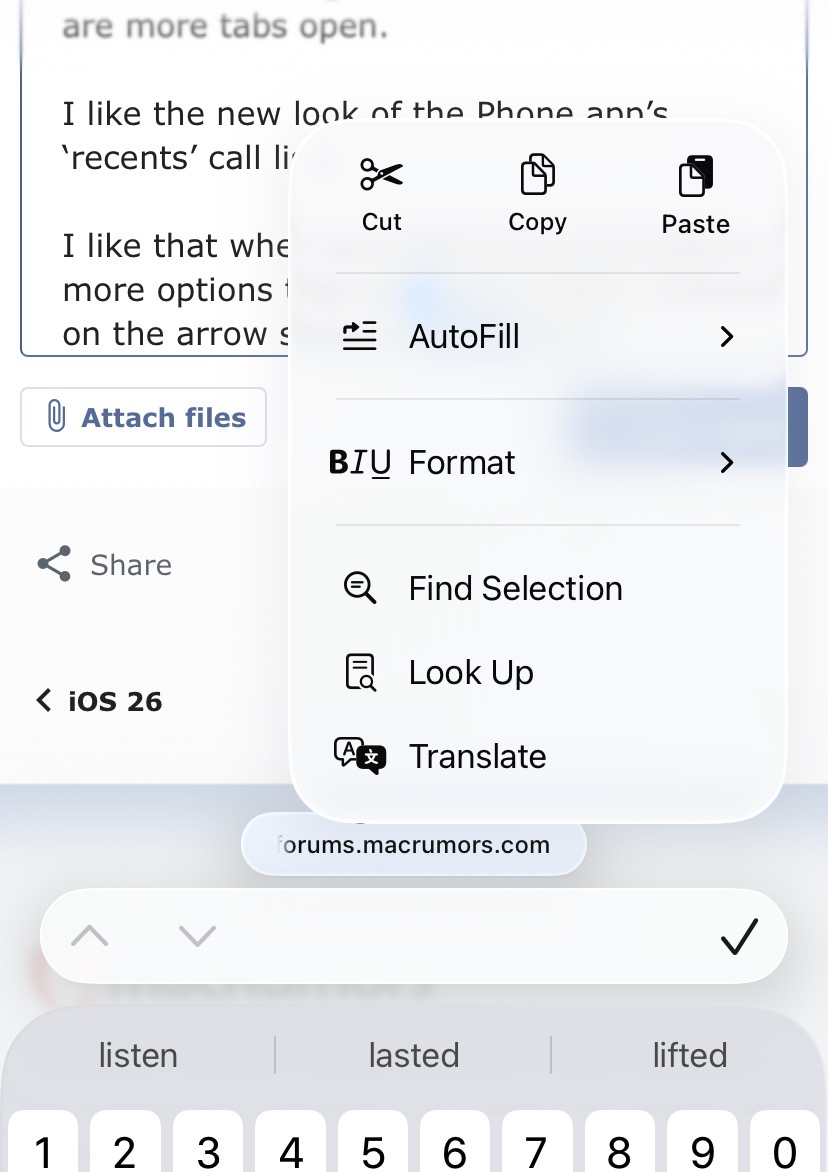
Task: Tap the Share icon
Action: [54, 565]
